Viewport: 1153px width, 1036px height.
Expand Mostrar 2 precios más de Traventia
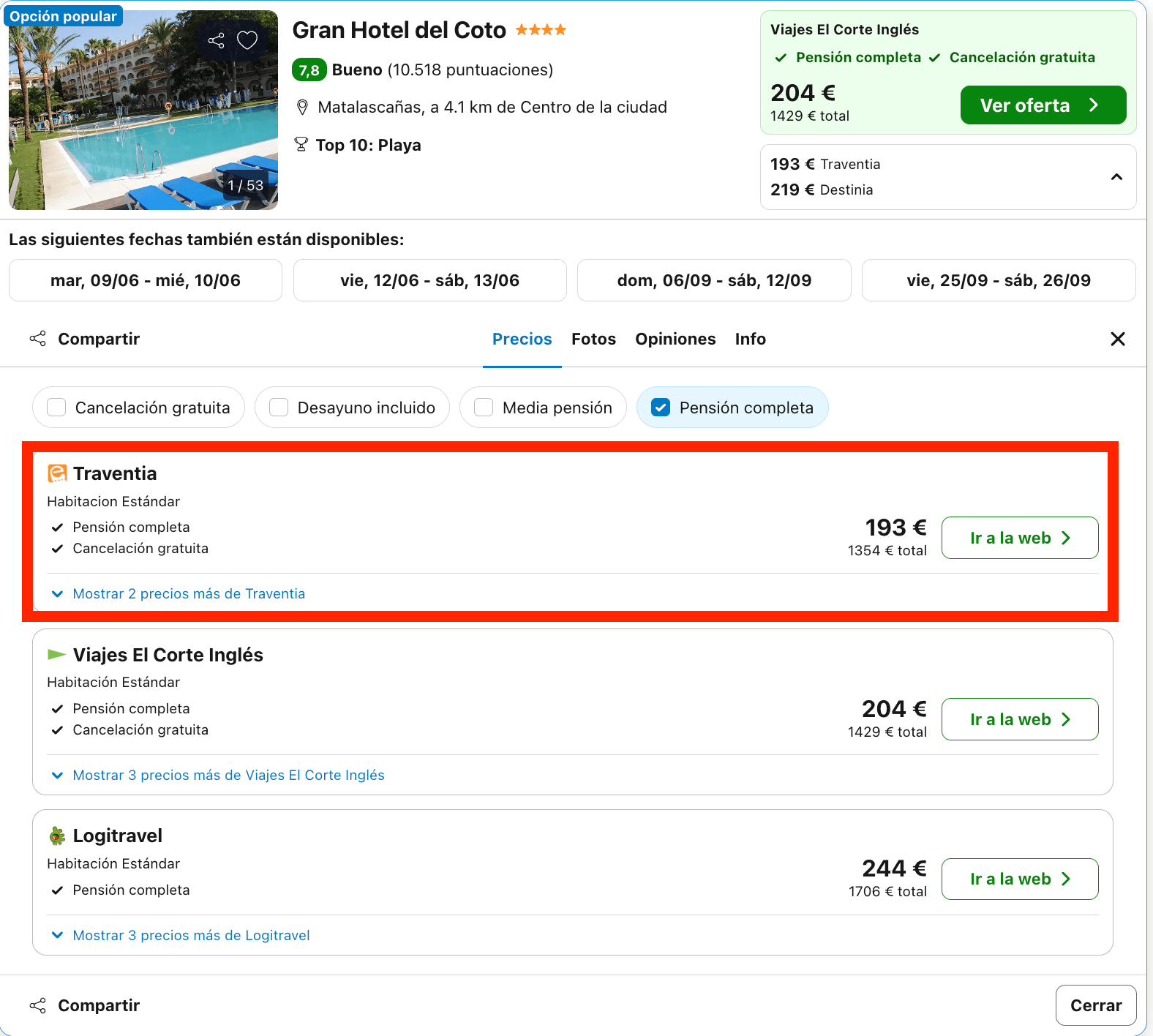[178, 593]
